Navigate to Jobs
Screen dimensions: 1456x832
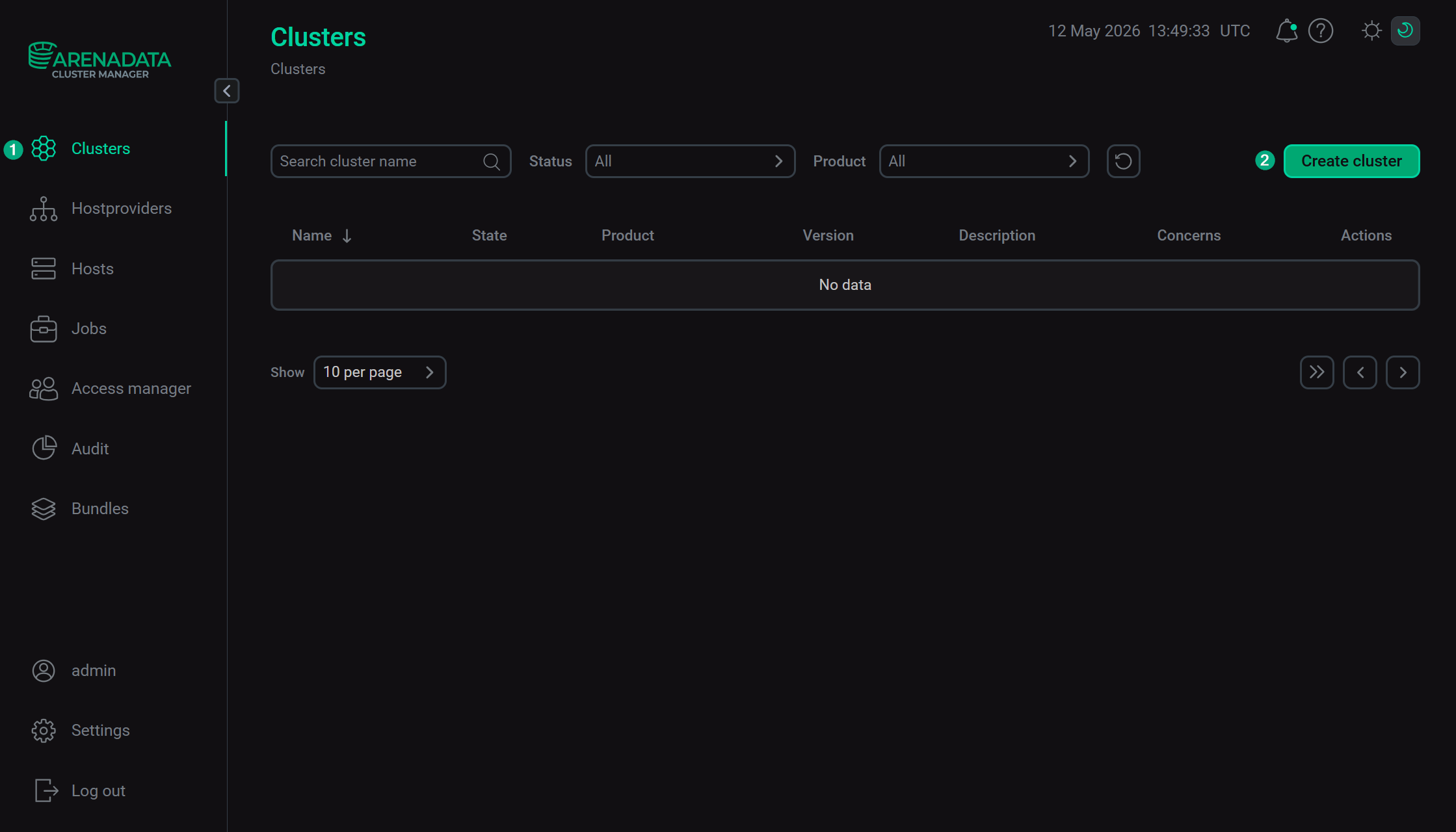[x=89, y=329]
